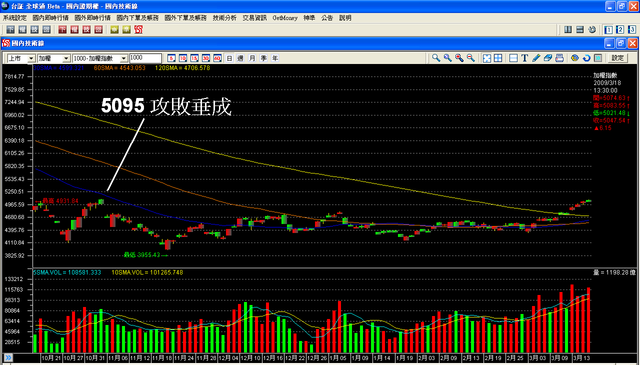Viewport: 640px width, 365px height.
Task: Open the 國外下單及帳務 menu
Action: coord(186,18)
